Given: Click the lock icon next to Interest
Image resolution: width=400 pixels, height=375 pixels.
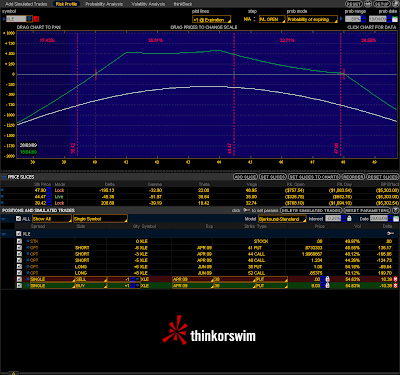Looking at the screenshot, I should tap(349, 219).
